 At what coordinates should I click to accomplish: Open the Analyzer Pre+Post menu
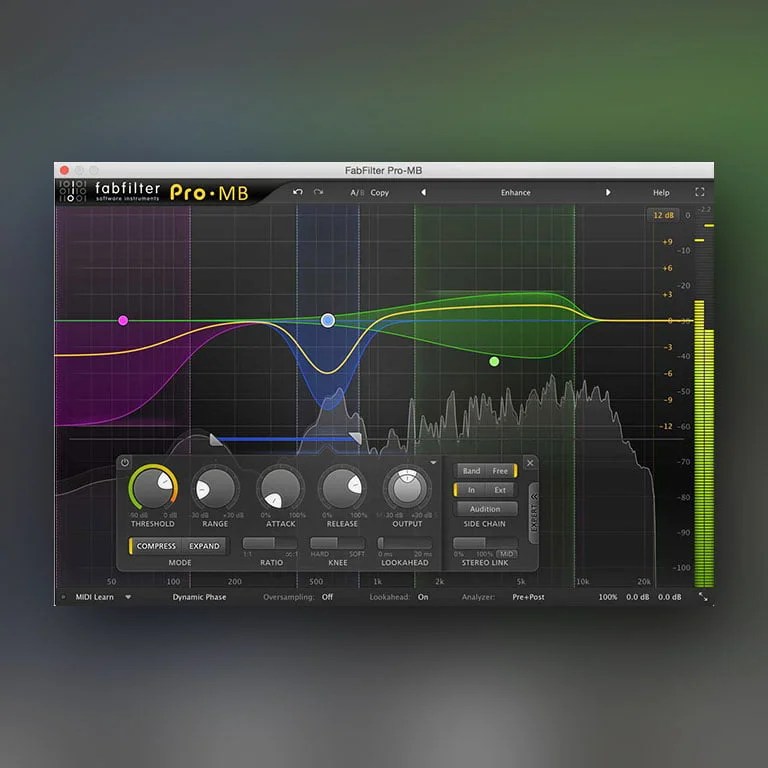[528, 597]
